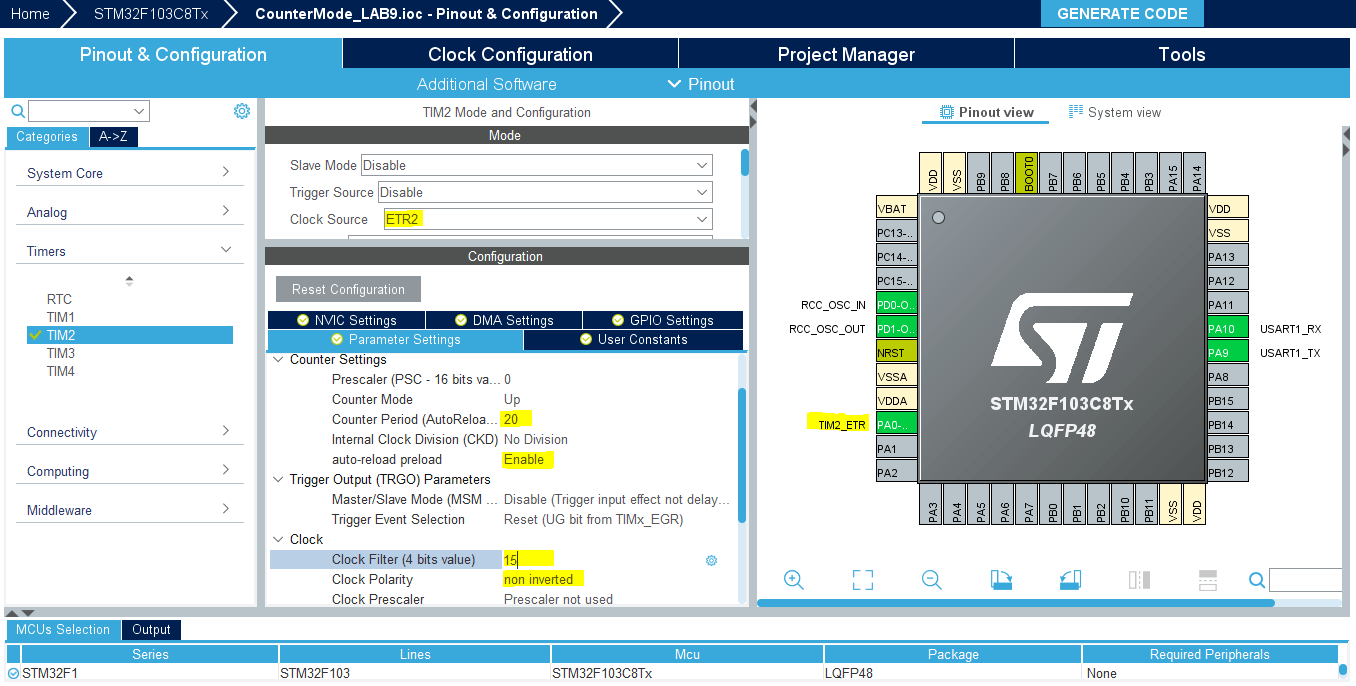The width and height of the screenshot is (1356, 686).
Task: Click the PD0 RCC_OSC_IN pin
Action: pos(896,305)
